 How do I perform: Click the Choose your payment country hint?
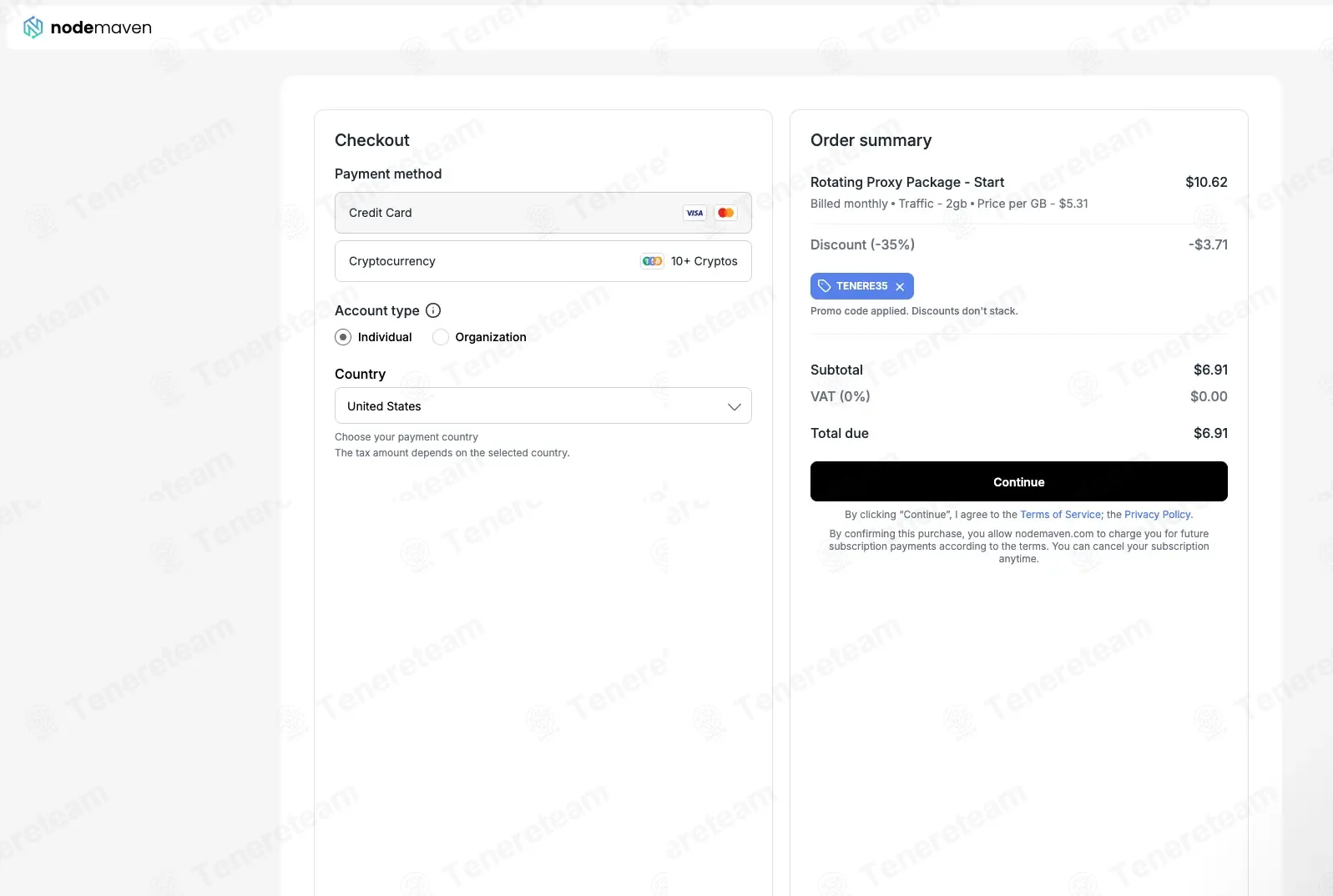[x=406, y=437]
